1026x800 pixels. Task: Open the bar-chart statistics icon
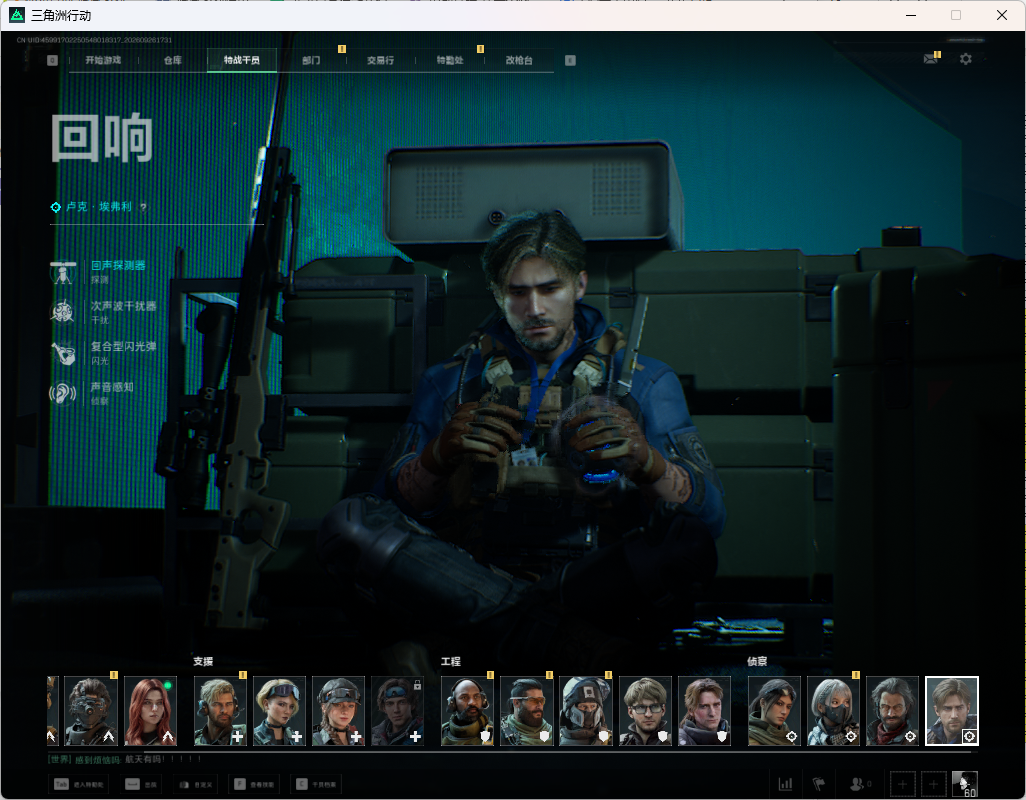[x=785, y=784]
